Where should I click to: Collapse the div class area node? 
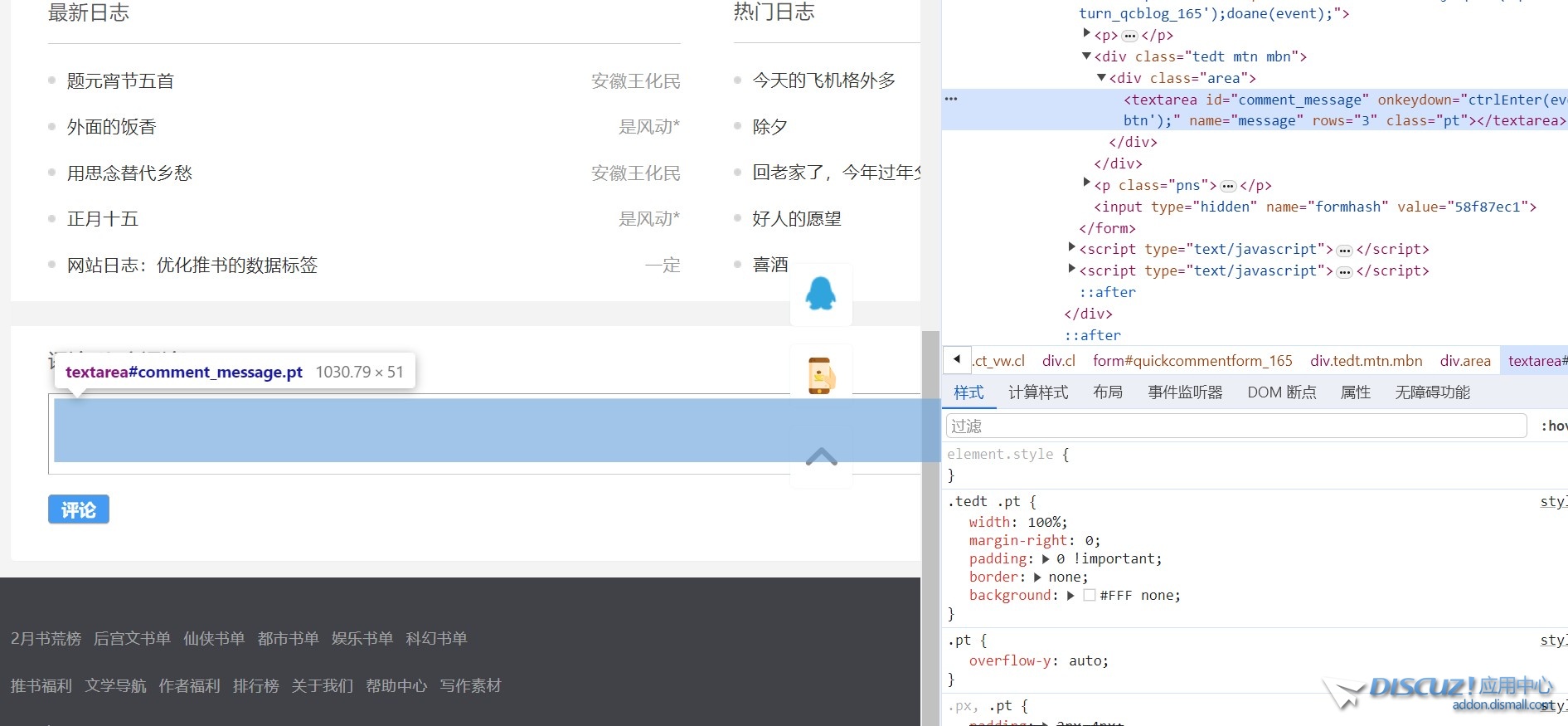tap(1101, 77)
